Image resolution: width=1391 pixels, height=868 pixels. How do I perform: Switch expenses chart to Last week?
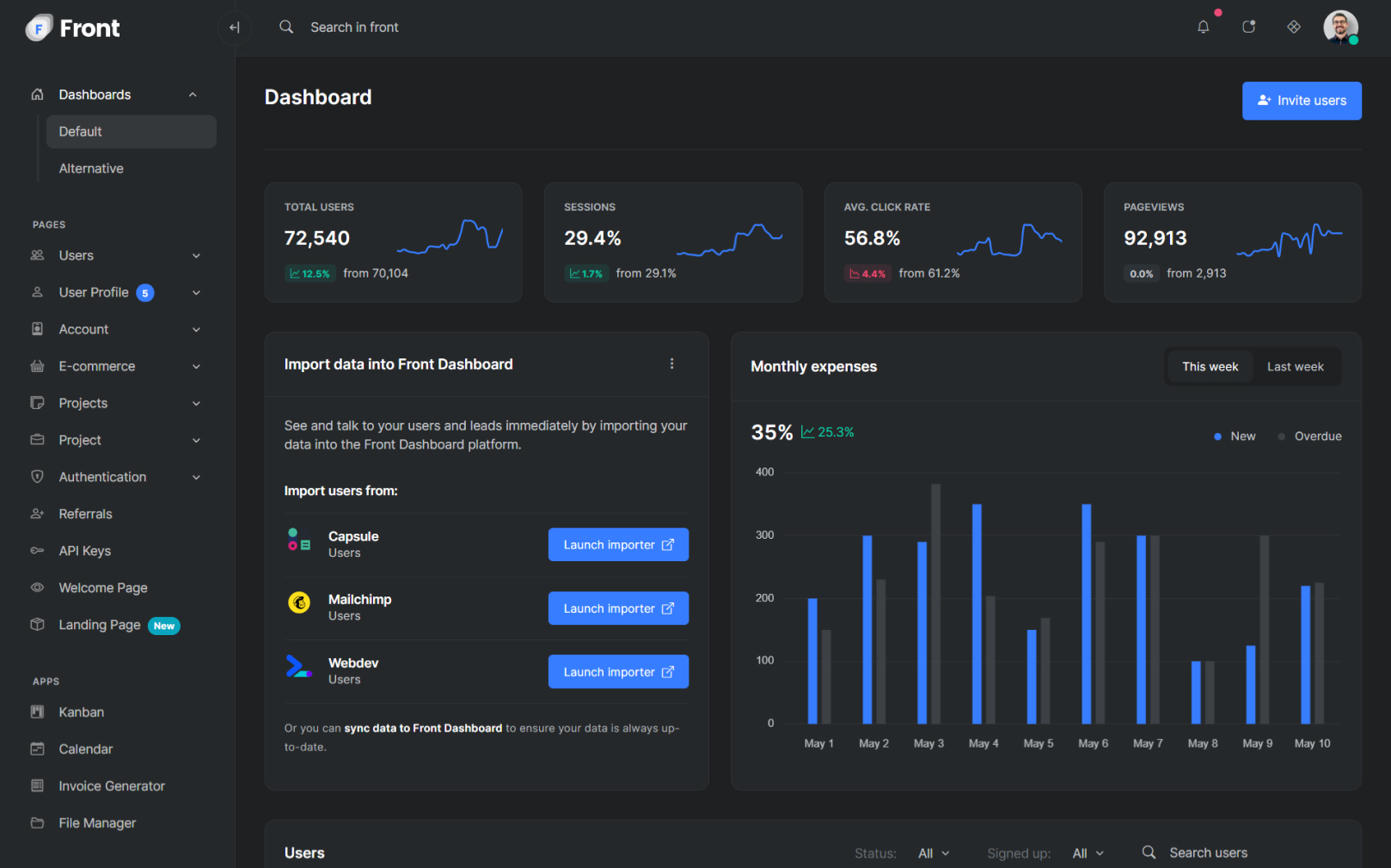coord(1295,367)
